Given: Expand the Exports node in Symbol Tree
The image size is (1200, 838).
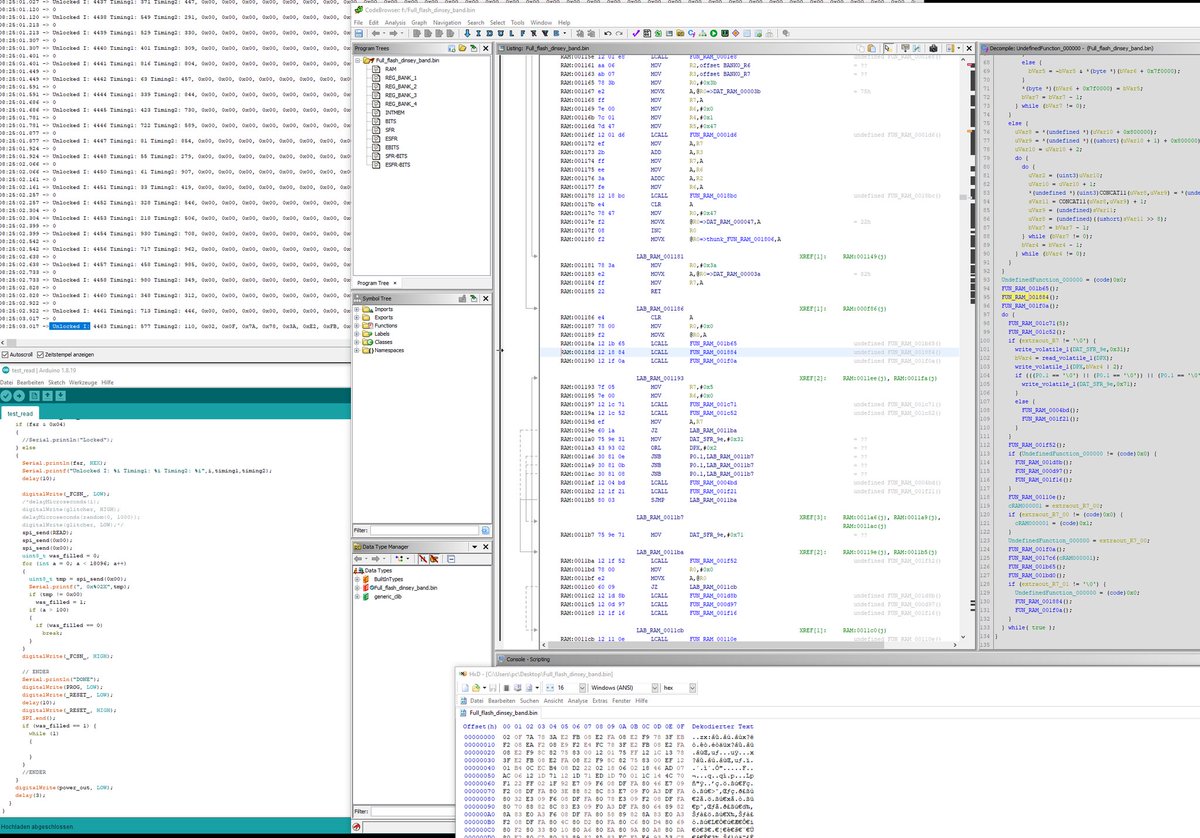Looking at the screenshot, I should [357, 317].
